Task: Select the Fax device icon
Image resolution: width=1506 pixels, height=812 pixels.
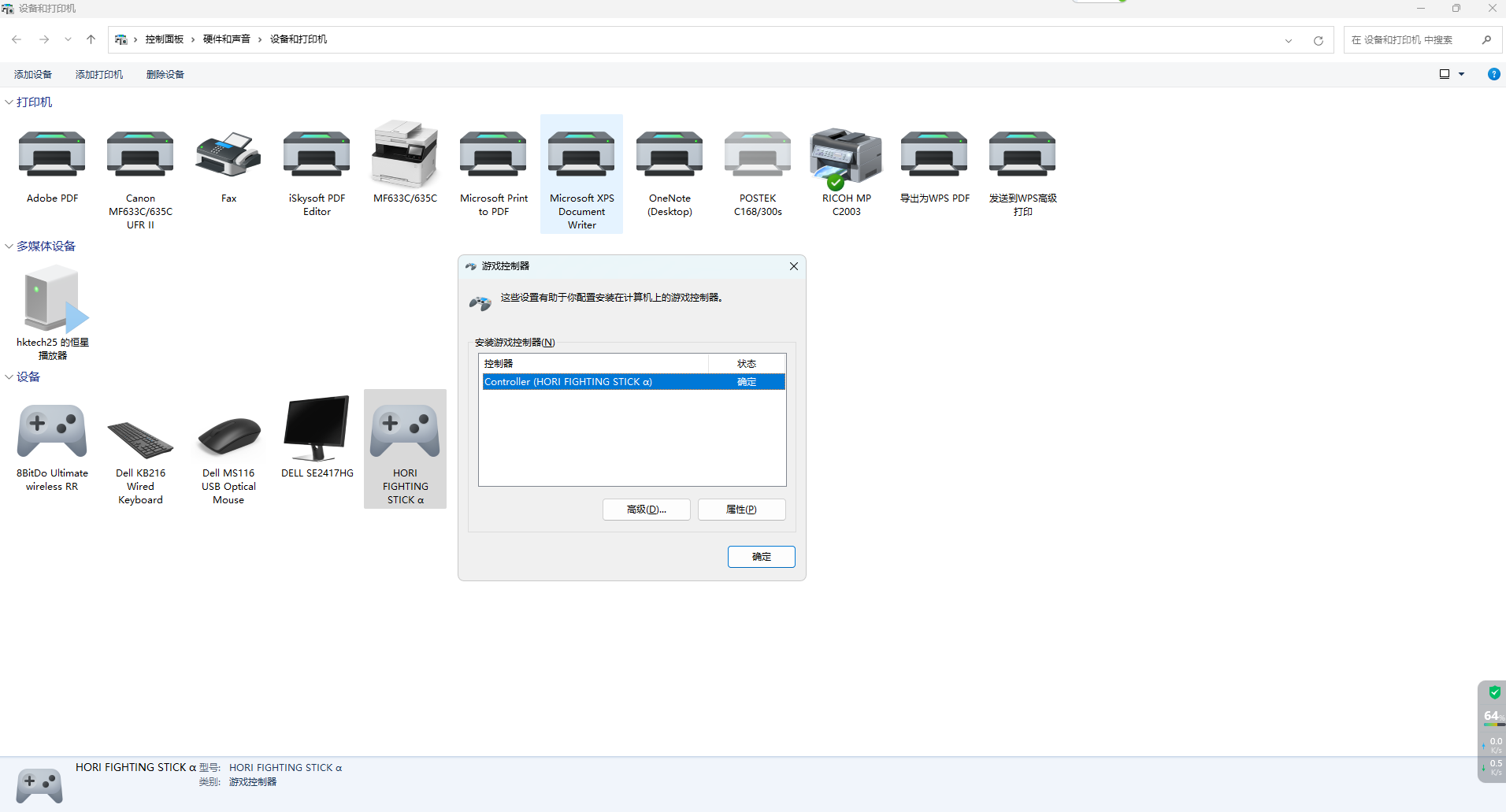Action: click(x=228, y=154)
